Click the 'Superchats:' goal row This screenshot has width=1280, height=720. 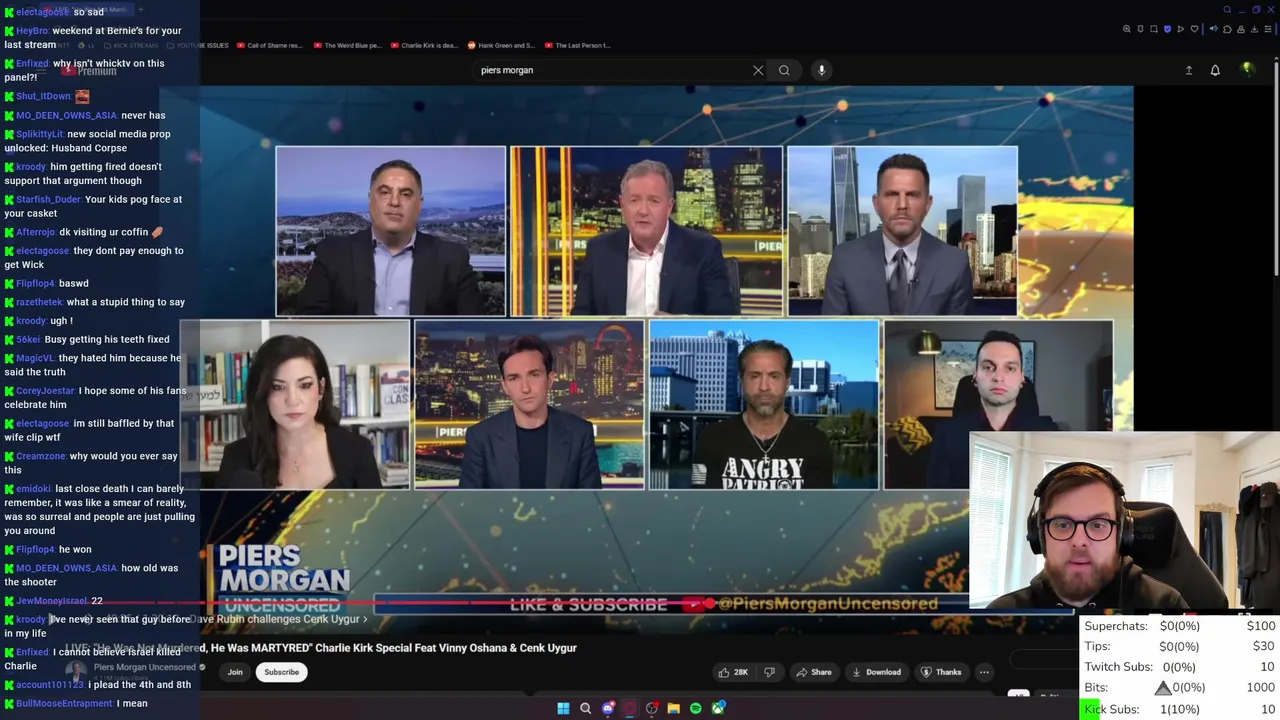pyautogui.click(x=1180, y=626)
